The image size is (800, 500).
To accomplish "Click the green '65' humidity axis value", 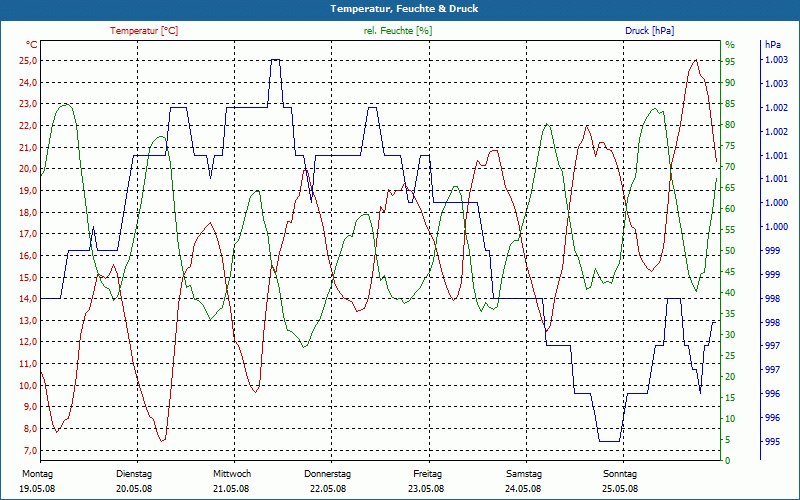I will pos(730,188).
